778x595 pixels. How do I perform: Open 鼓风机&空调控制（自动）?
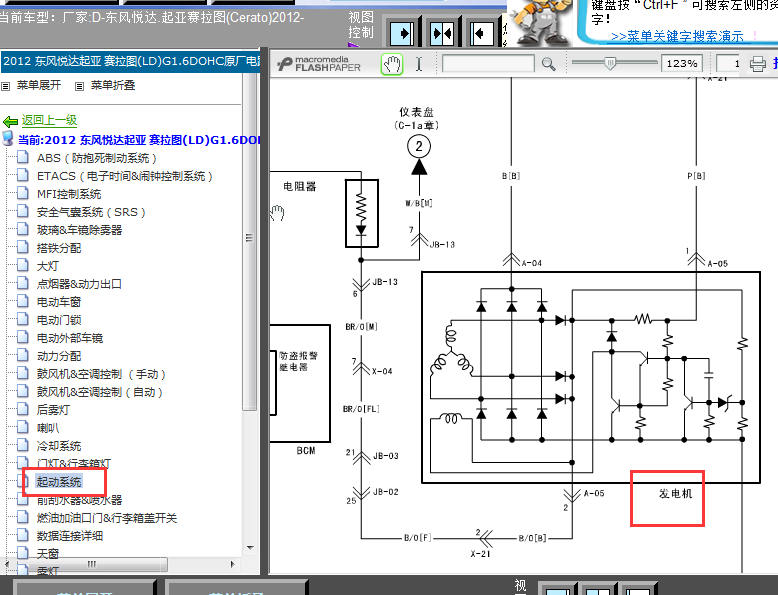point(100,392)
